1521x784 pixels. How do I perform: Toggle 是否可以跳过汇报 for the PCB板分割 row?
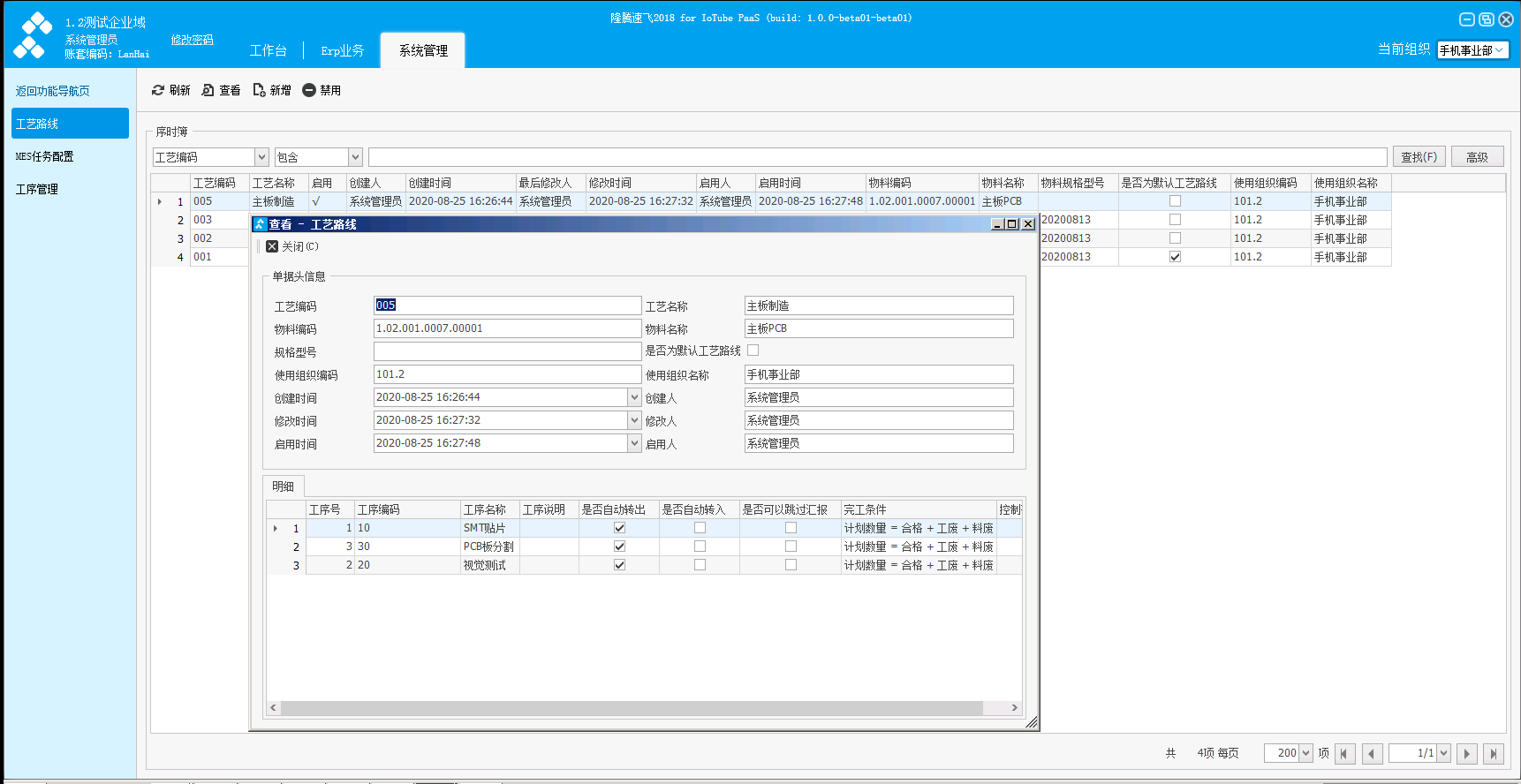(791, 547)
